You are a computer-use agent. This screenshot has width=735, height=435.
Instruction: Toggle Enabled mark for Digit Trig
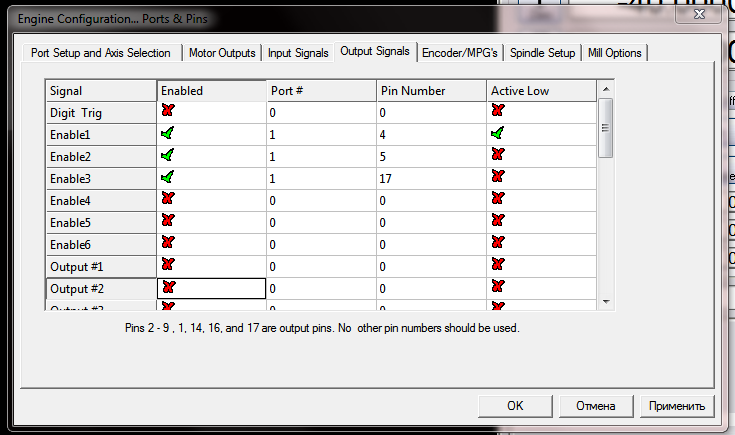(168, 110)
